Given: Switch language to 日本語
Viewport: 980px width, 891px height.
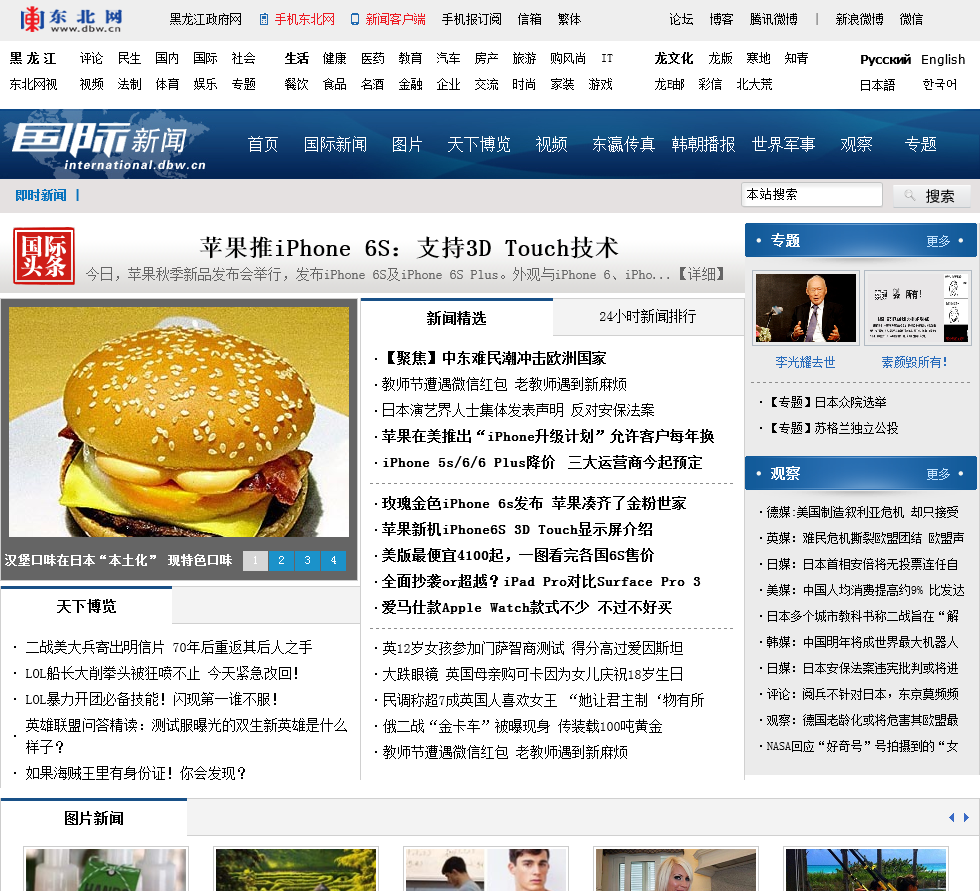Looking at the screenshot, I should click(878, 85).
